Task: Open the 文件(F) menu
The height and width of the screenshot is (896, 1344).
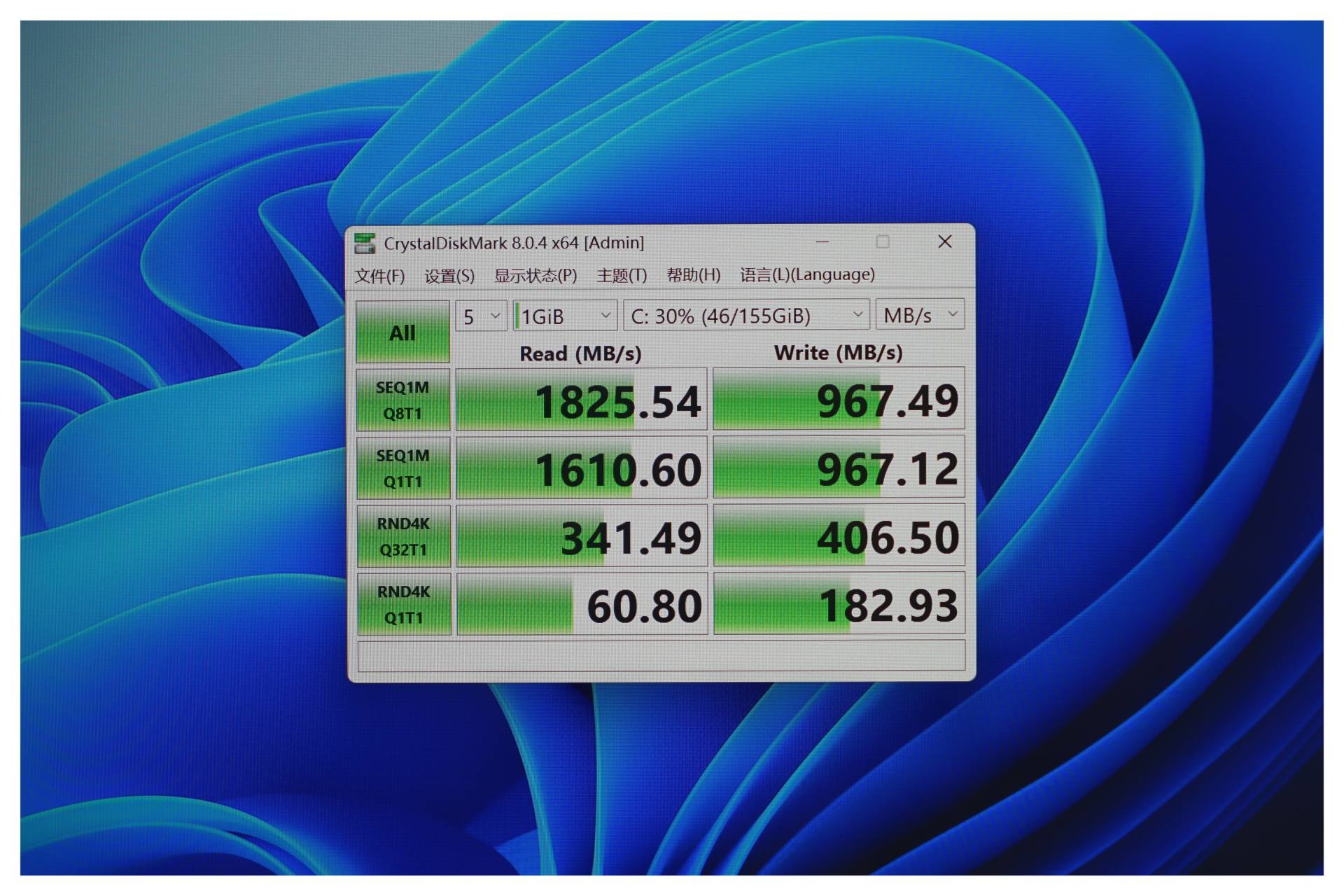Action: pos(379,275)
